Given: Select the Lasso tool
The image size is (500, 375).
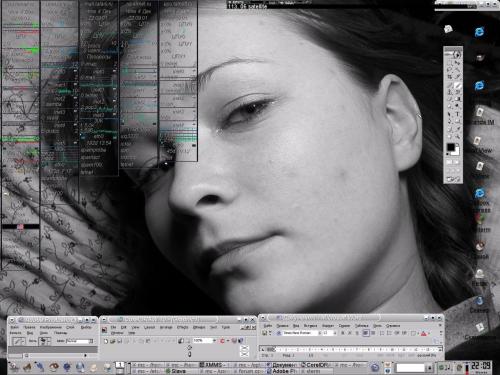Looking at the screenshot, I should coord(449,70).
